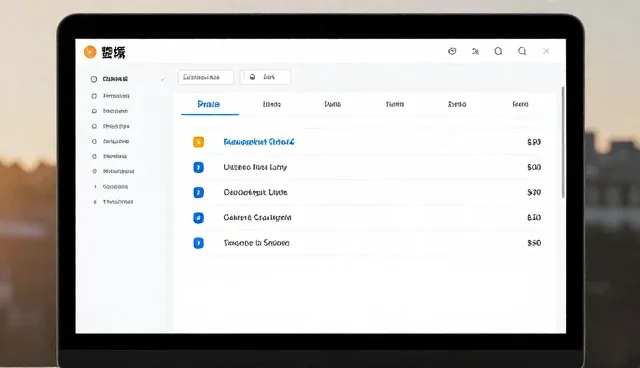Open the blue underlined active tab
The height and width of the screenshot is (368, 640).
tap(209, 104)
